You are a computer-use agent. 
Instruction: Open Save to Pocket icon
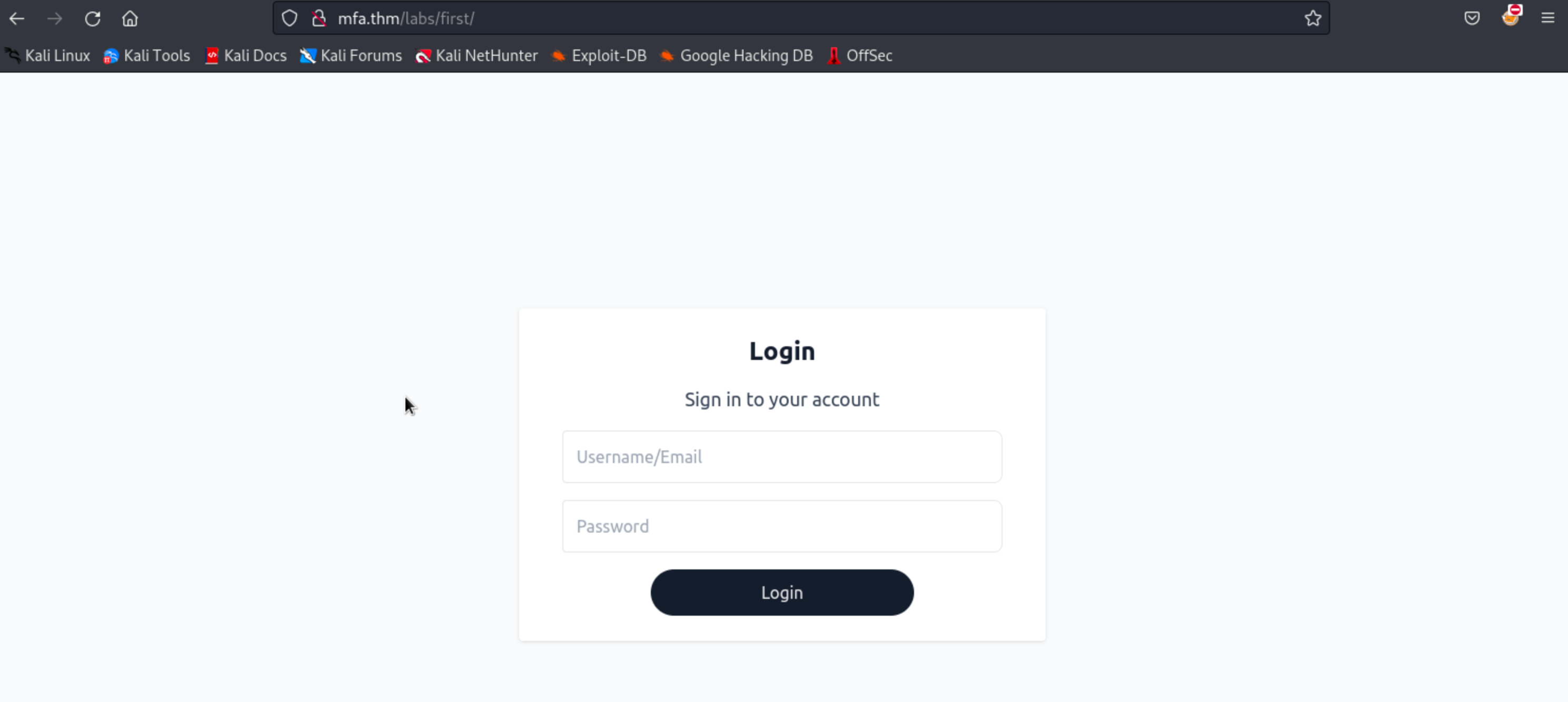point(1472,18)
